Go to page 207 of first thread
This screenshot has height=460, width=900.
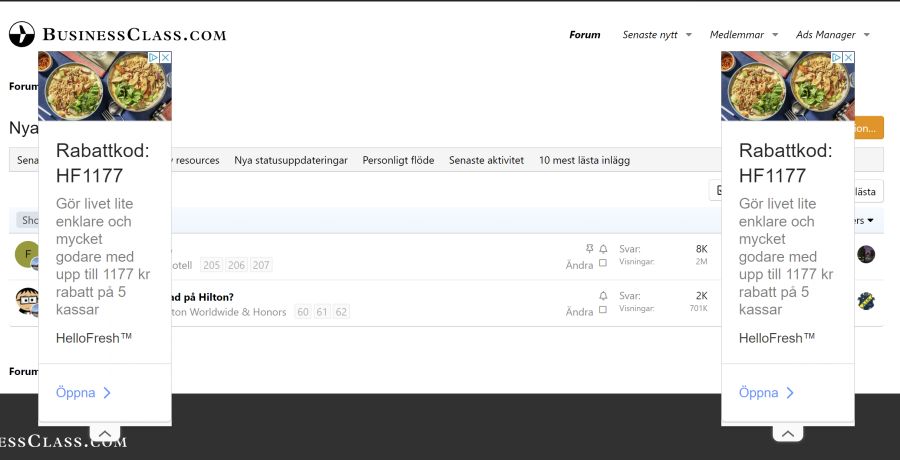261,265
